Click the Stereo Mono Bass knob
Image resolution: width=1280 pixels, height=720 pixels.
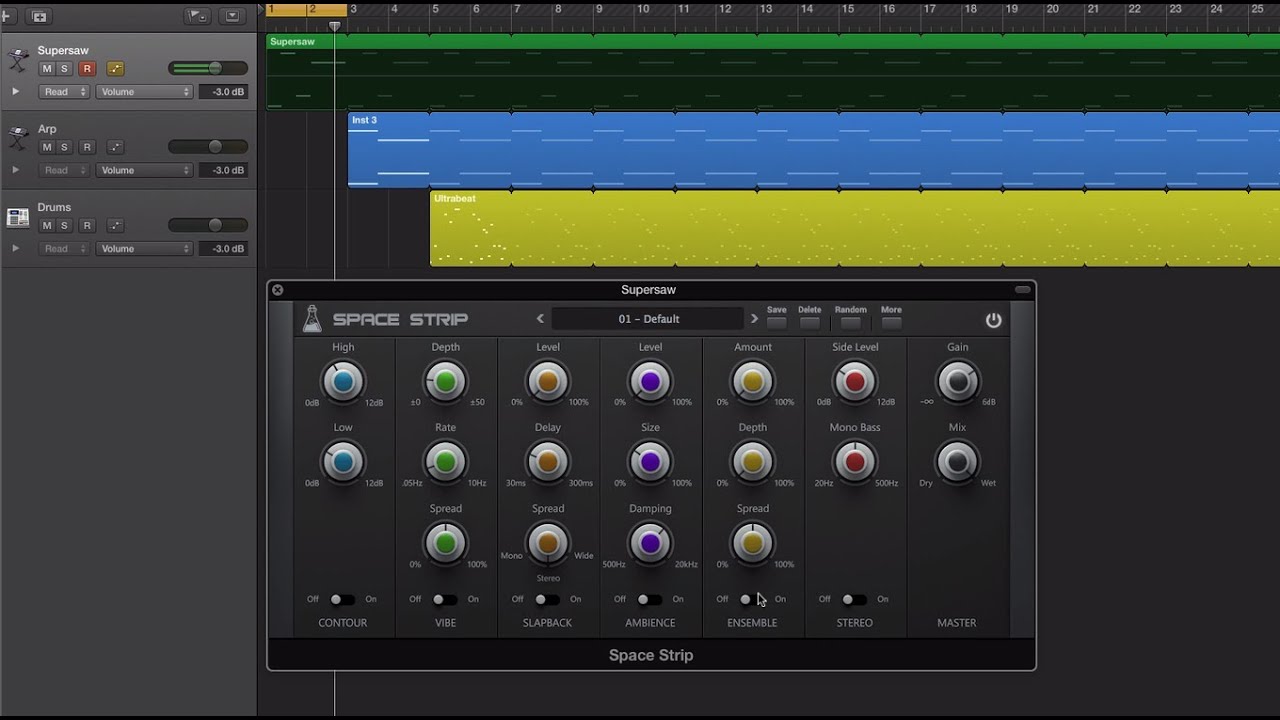click(855, 462)
